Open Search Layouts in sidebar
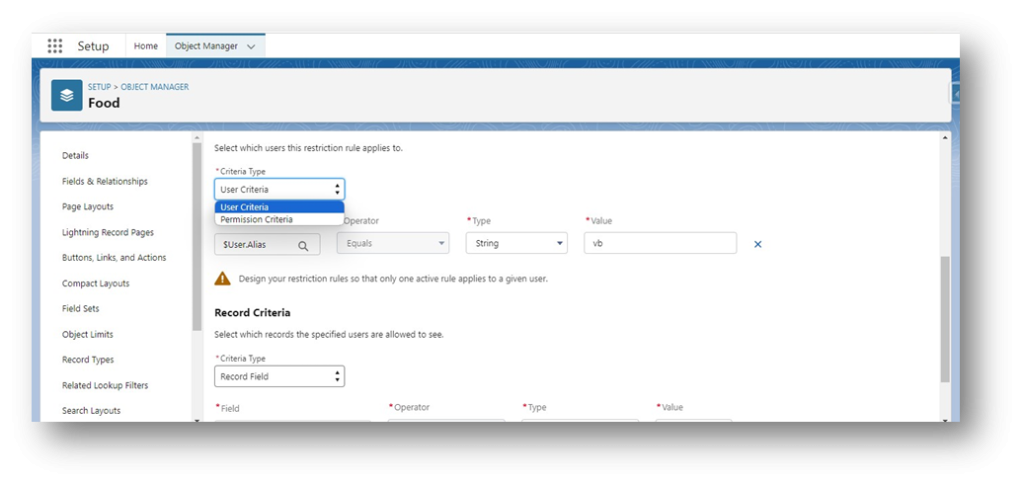Viewport: 1024px width, 486px height. (x=91, y=410)
